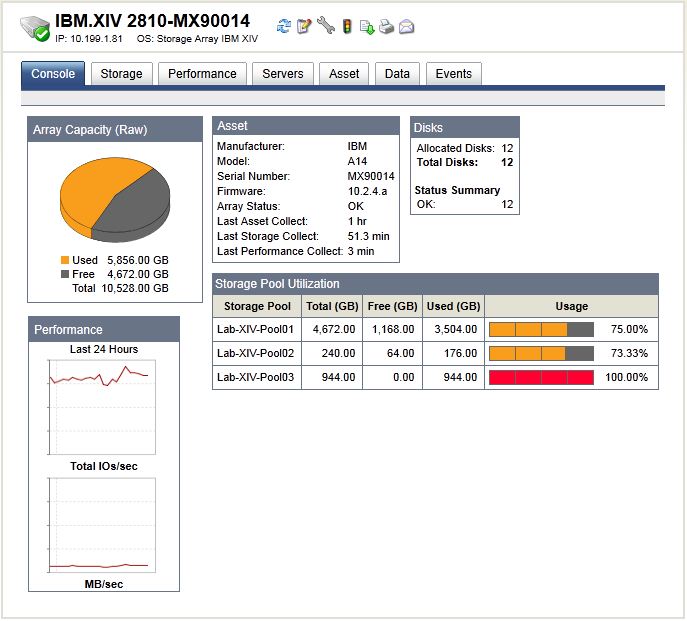Click the Array Capacity pie chart
Image resolution: width=687 pixels, height=621 pixels.
click(115, 199)
